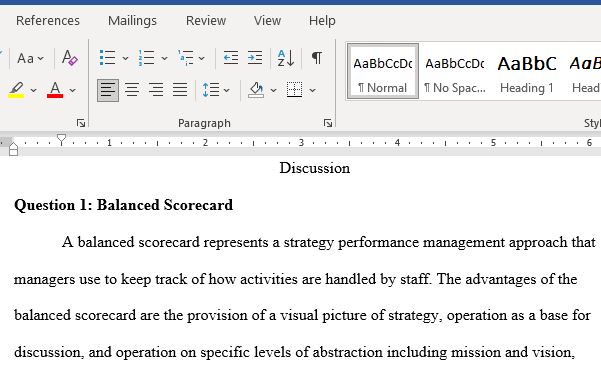Switch to the Mailings tab
Screen dimensions: 601x366
click(x=132, y=20)
